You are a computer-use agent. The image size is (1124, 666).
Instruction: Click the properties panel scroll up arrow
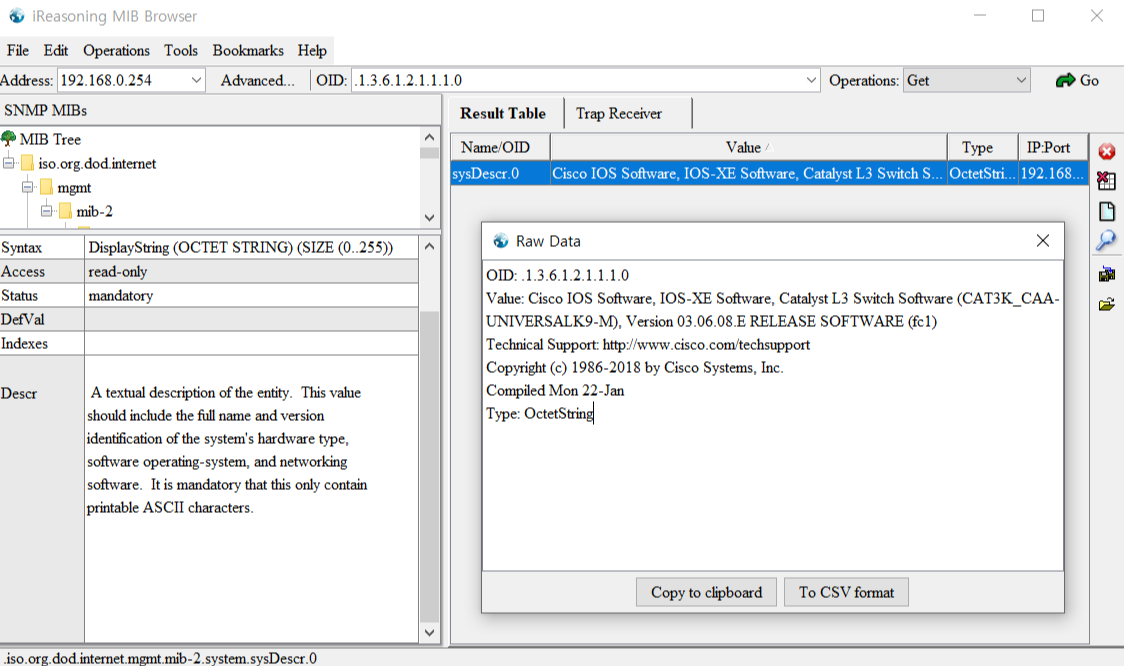click(429, 247)
